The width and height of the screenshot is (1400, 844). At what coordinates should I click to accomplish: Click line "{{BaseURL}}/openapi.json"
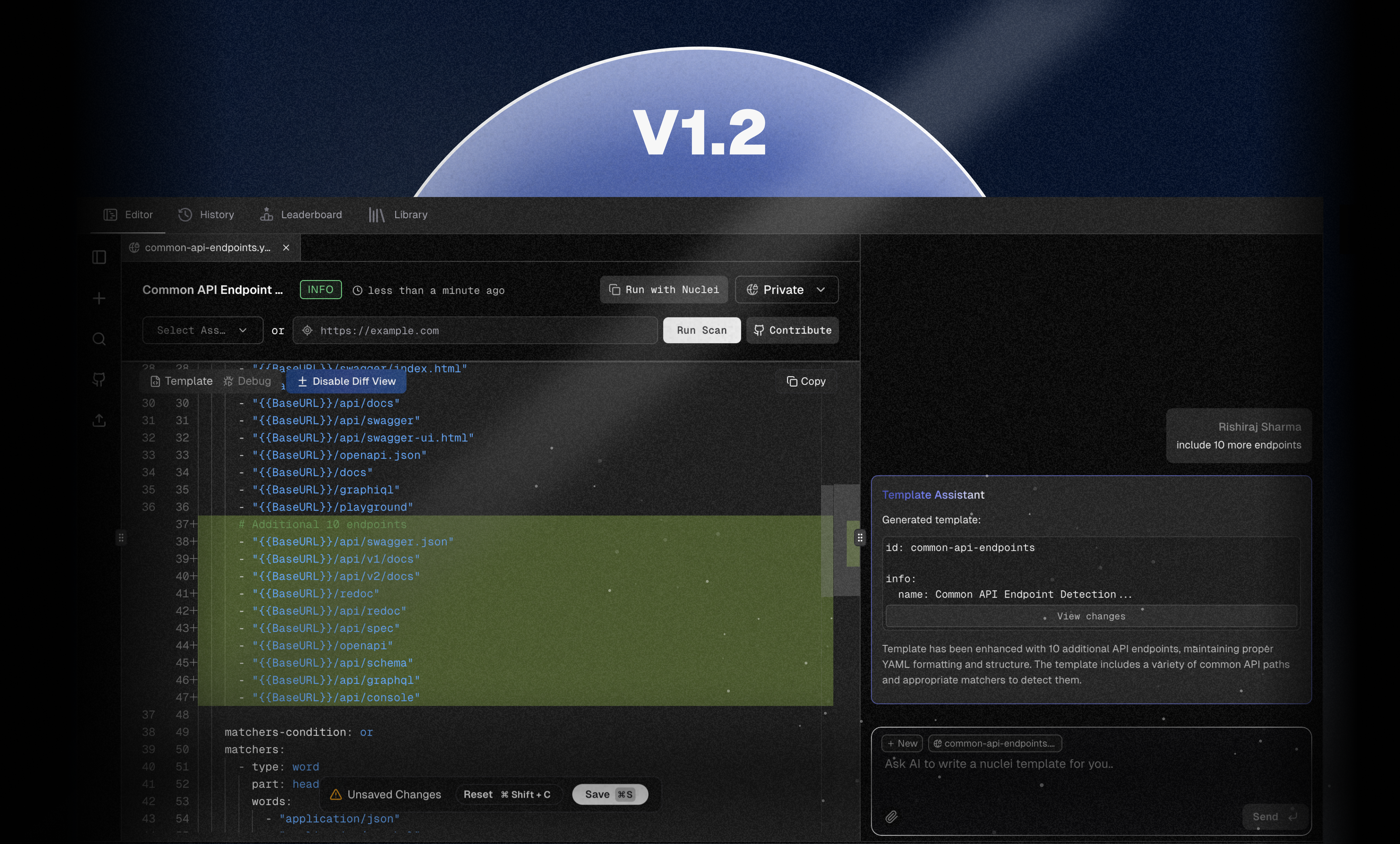339,455
